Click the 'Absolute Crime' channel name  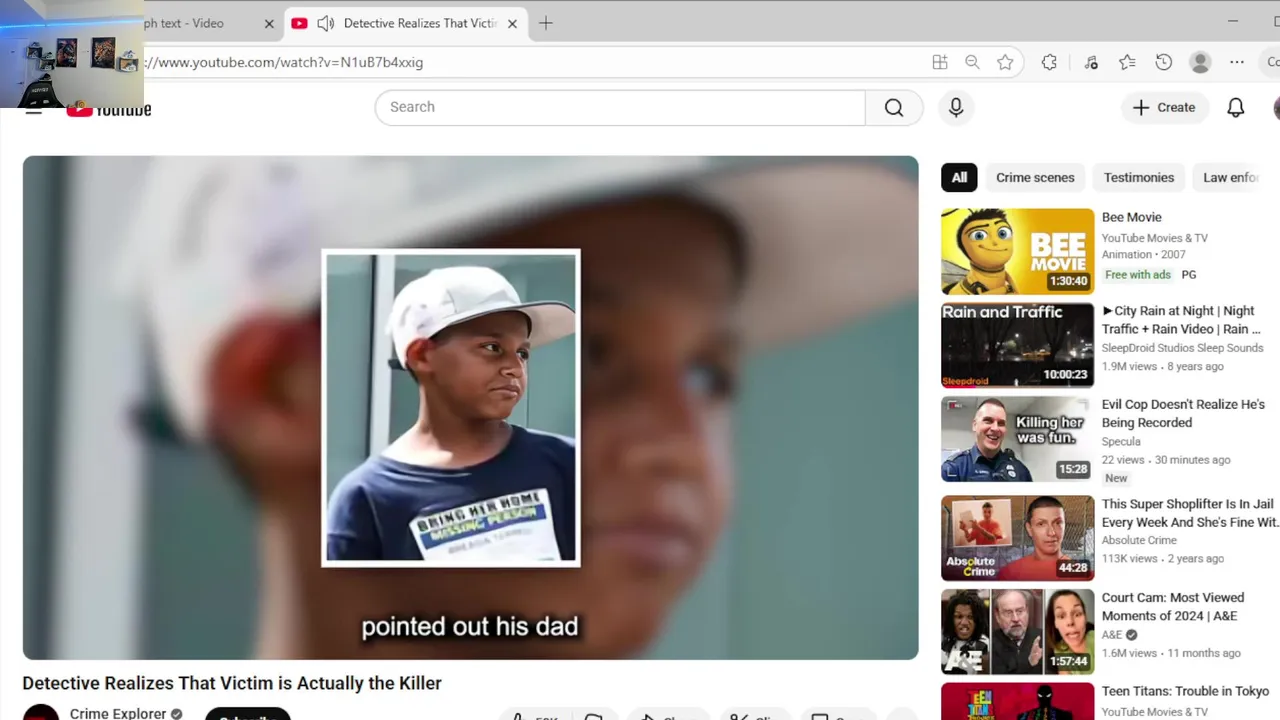(1139, 541)
